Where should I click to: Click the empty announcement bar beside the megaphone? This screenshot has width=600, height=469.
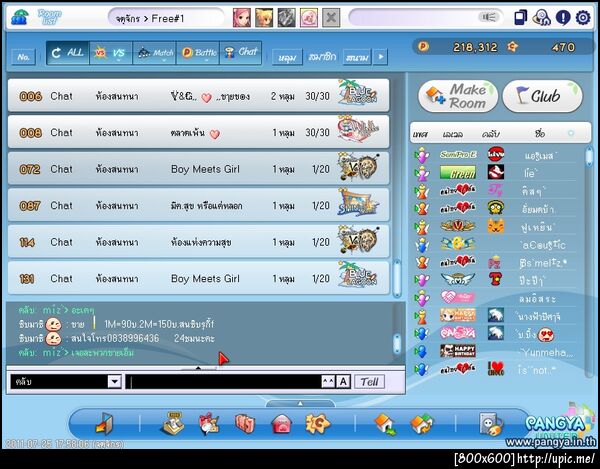[x=413, y=18]
